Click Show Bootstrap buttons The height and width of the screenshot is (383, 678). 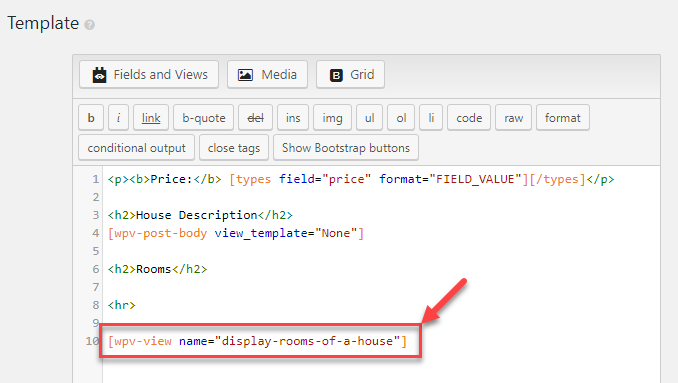point(346,148)
